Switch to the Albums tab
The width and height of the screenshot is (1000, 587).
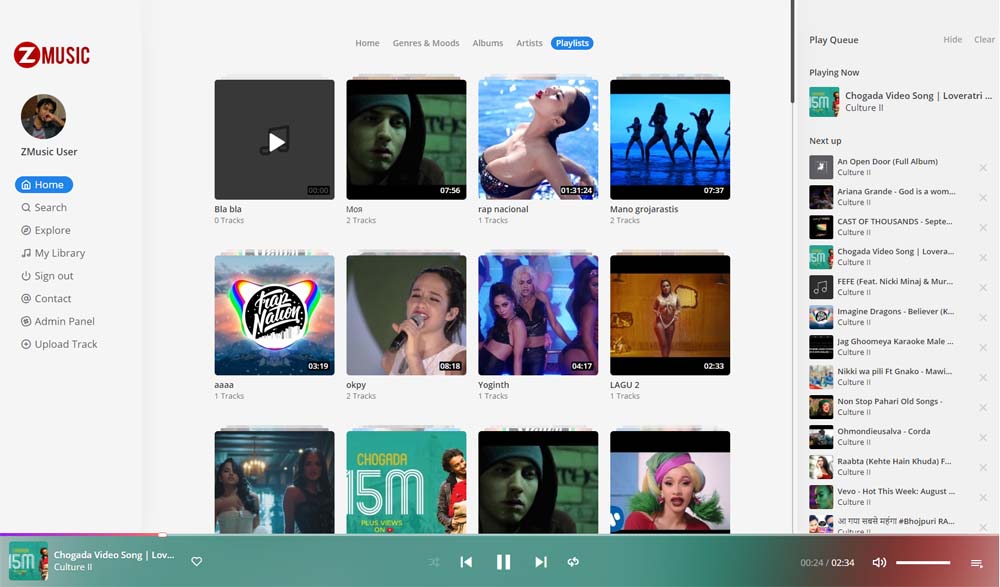click(488, 43)
